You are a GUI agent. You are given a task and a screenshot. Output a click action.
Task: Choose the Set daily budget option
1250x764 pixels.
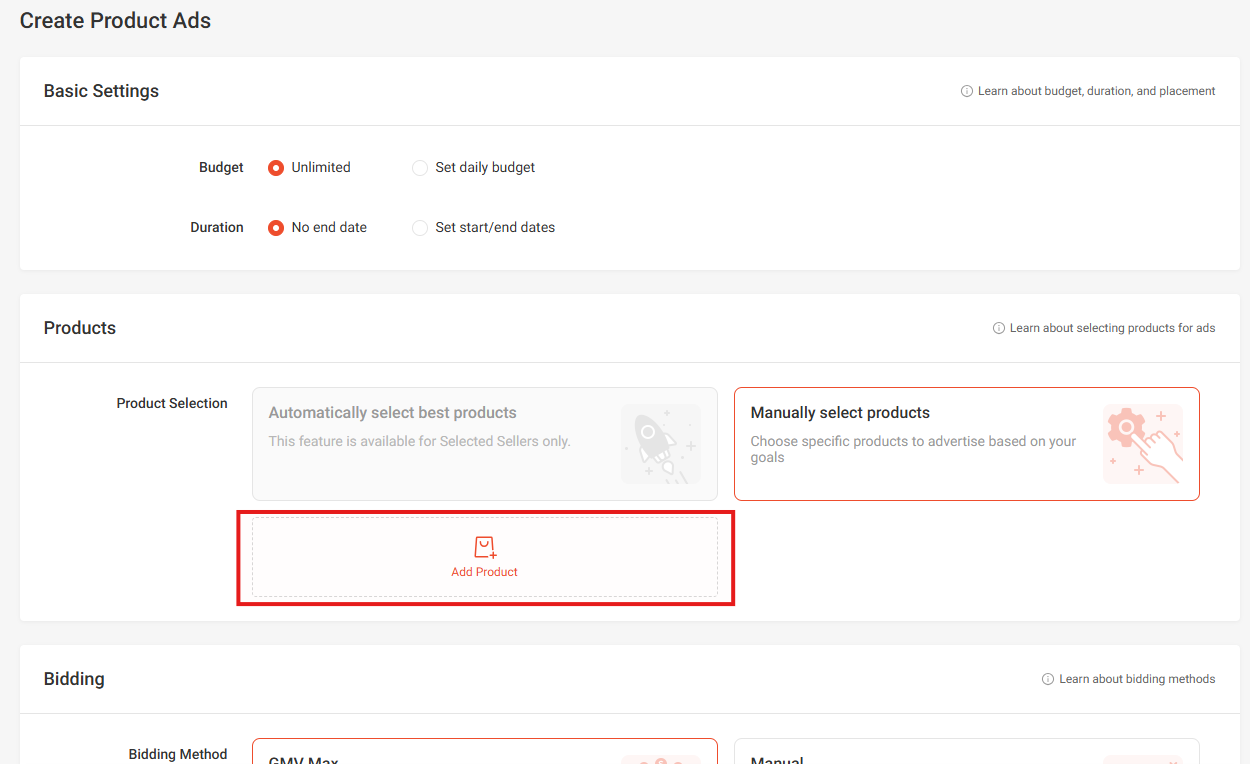(420, 168)
